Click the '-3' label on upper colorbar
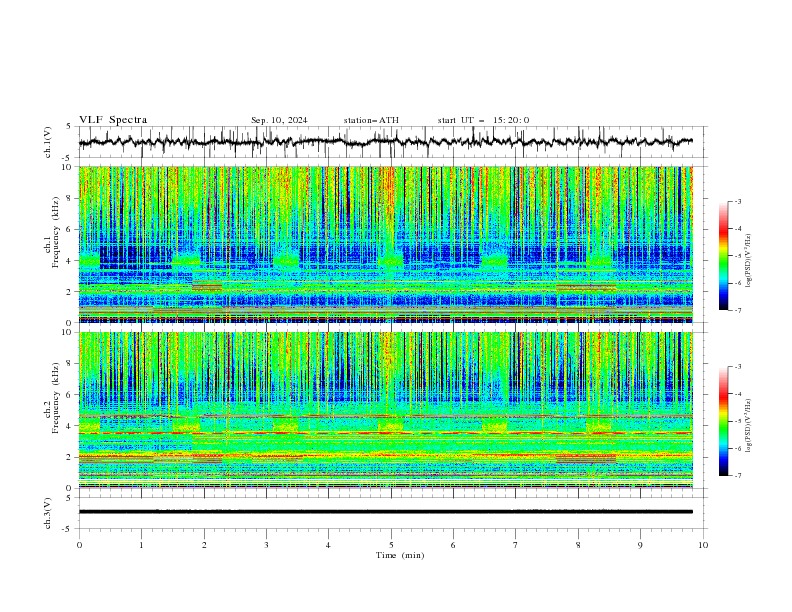Image resolution: width=792 pixels, height=612 pixels. [x=737, y=201]
